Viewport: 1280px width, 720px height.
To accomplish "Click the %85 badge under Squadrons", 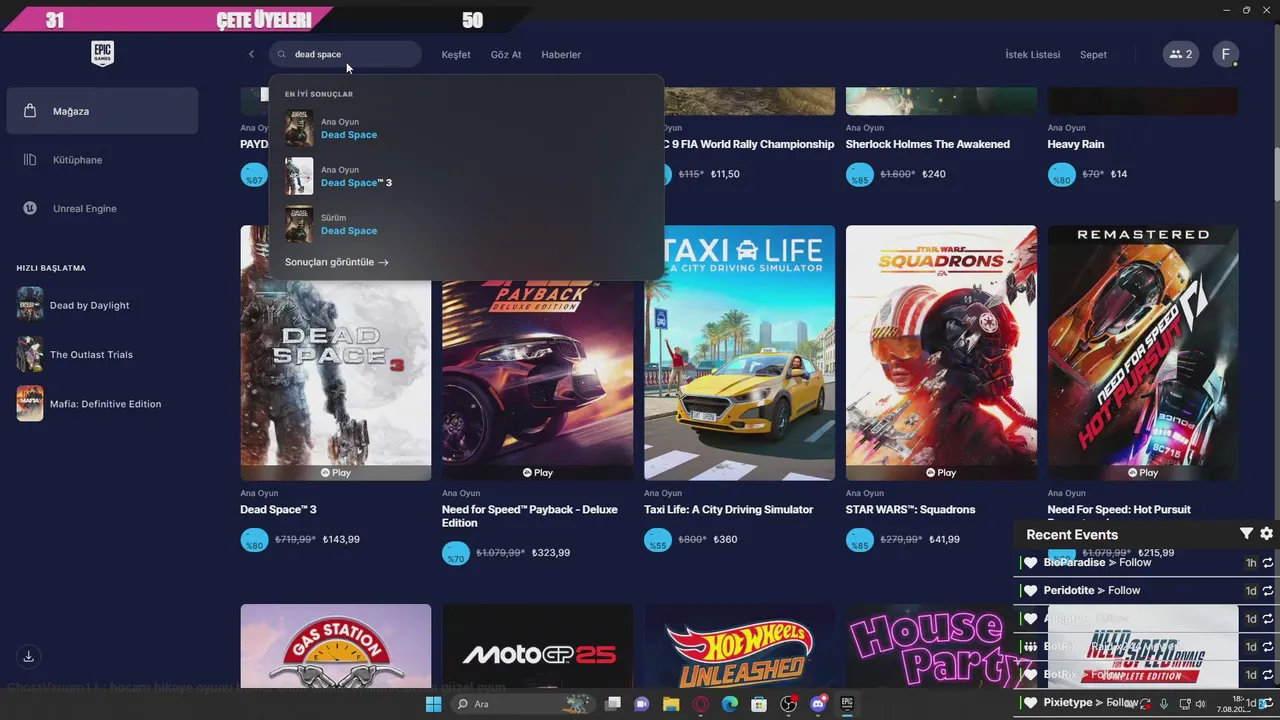I will pyautogui.click(x=860, y=541).
